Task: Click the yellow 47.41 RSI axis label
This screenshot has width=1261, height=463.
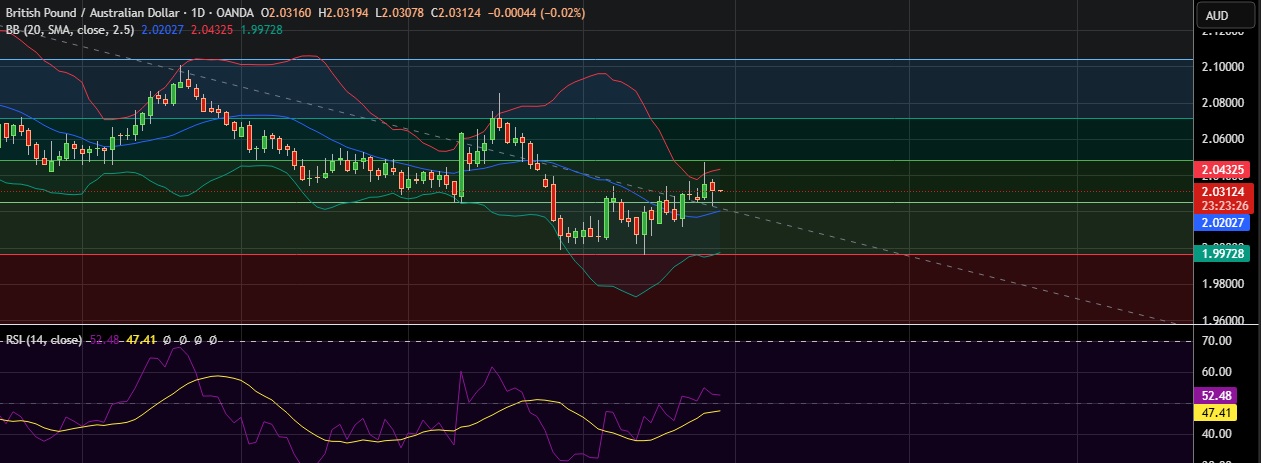Action: [x=1217, y=411]
